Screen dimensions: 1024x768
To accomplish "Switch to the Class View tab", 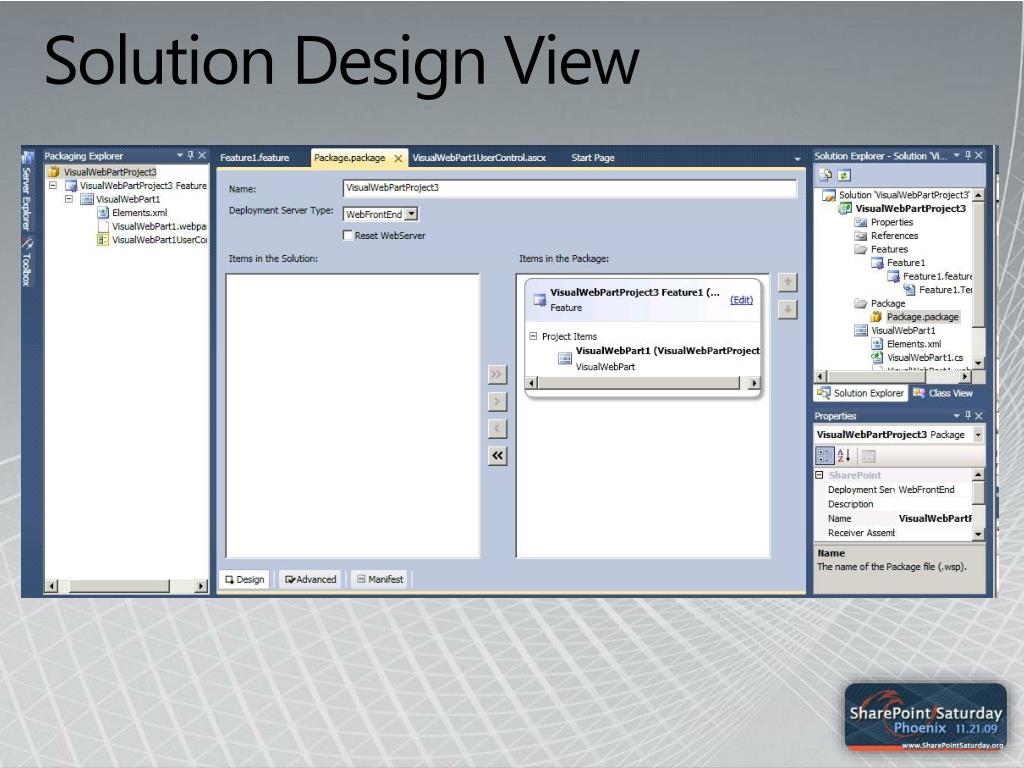I will [x=944, y=393].
